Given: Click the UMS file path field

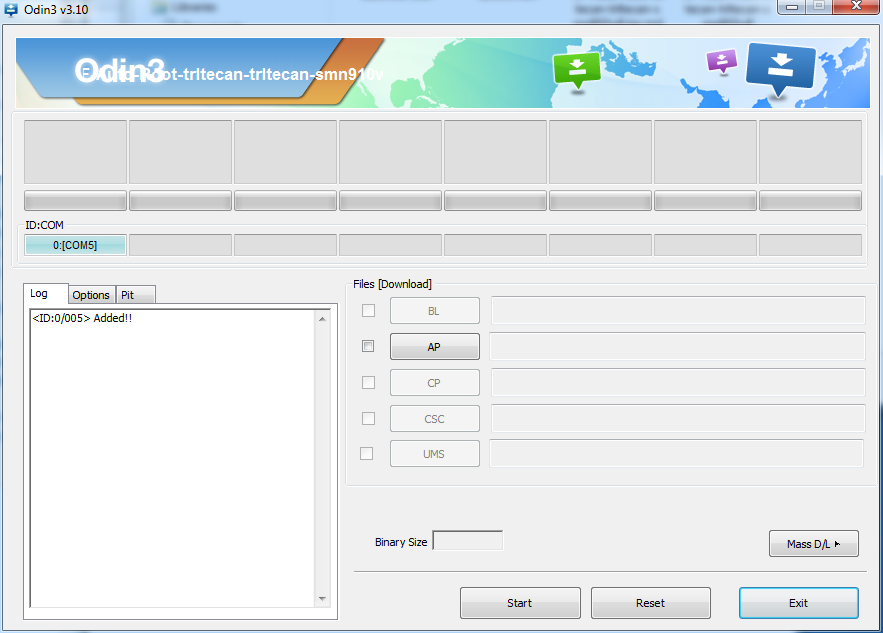Looking at the screenshot, I should [676, 453].
